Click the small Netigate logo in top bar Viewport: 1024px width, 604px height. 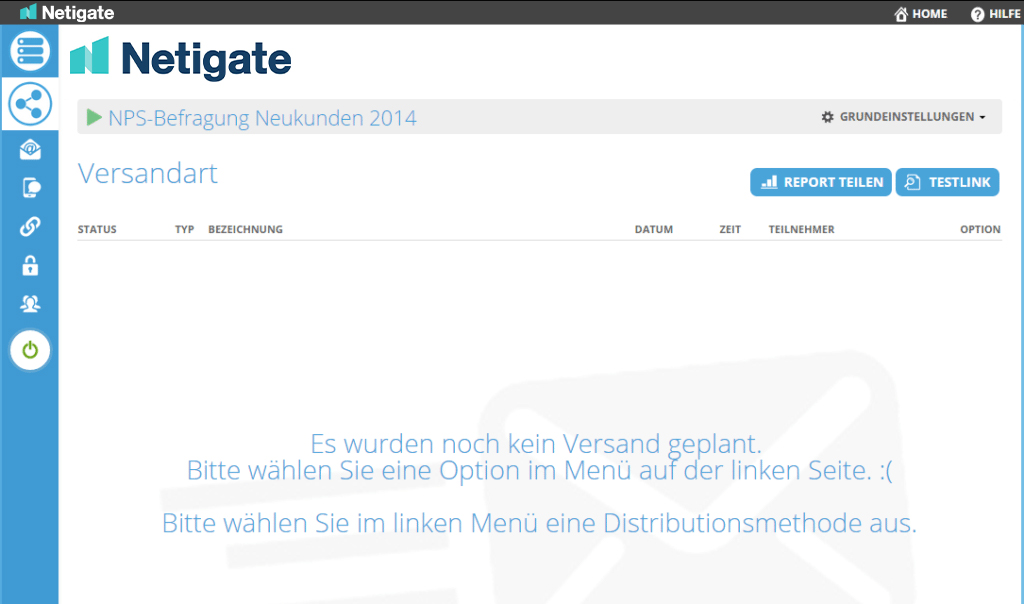tap(67, 12)
